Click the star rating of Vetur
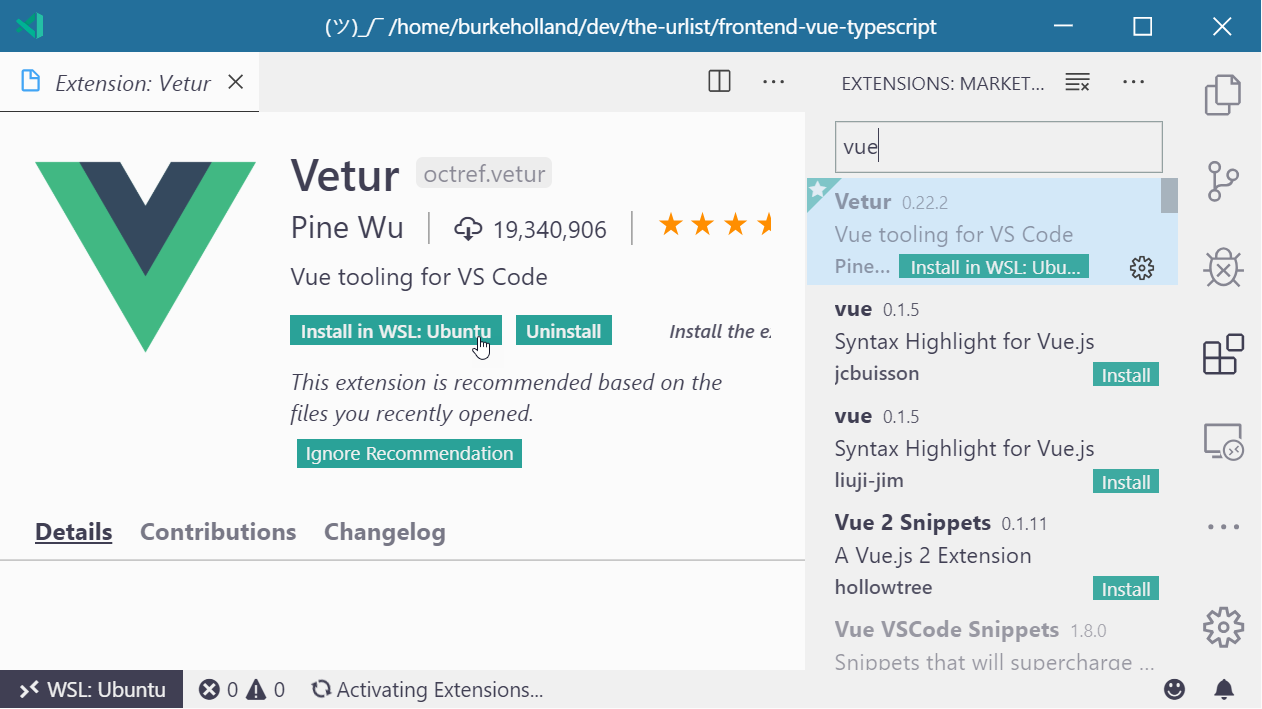Screen dimensions: 1262x709 [x=715, y=226]
